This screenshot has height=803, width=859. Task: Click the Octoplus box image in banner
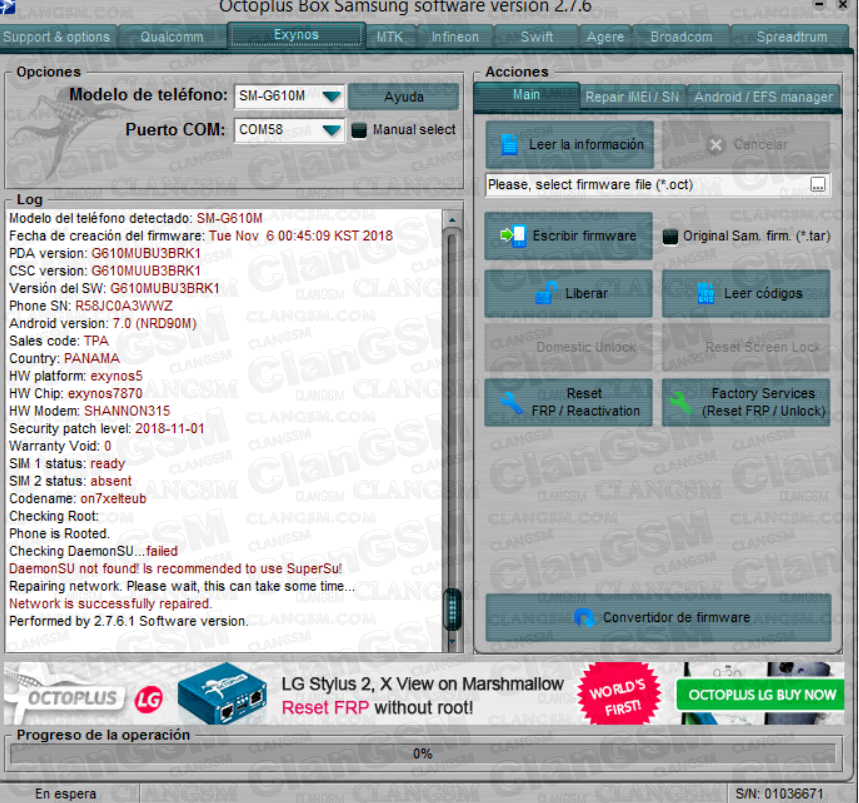[222, 693]
